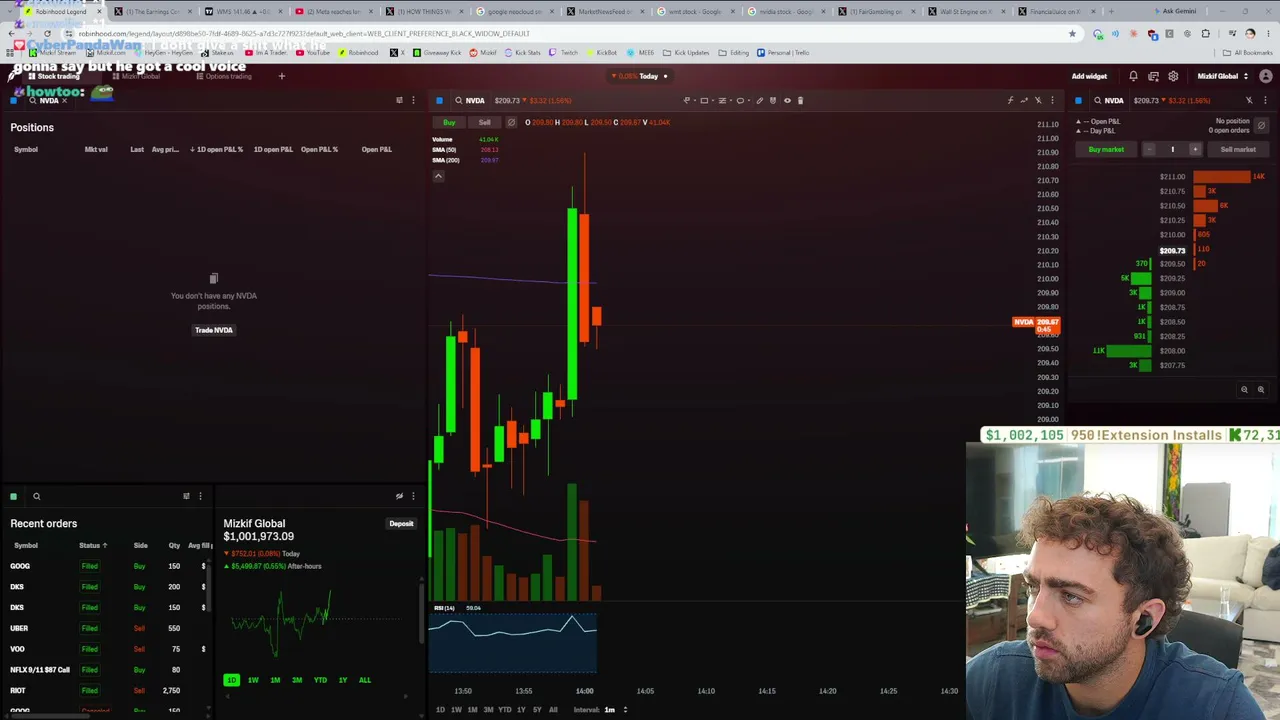Screen dimensions: 1280x720
Task: Select YTD range in account chart
Action: point(320,680)
